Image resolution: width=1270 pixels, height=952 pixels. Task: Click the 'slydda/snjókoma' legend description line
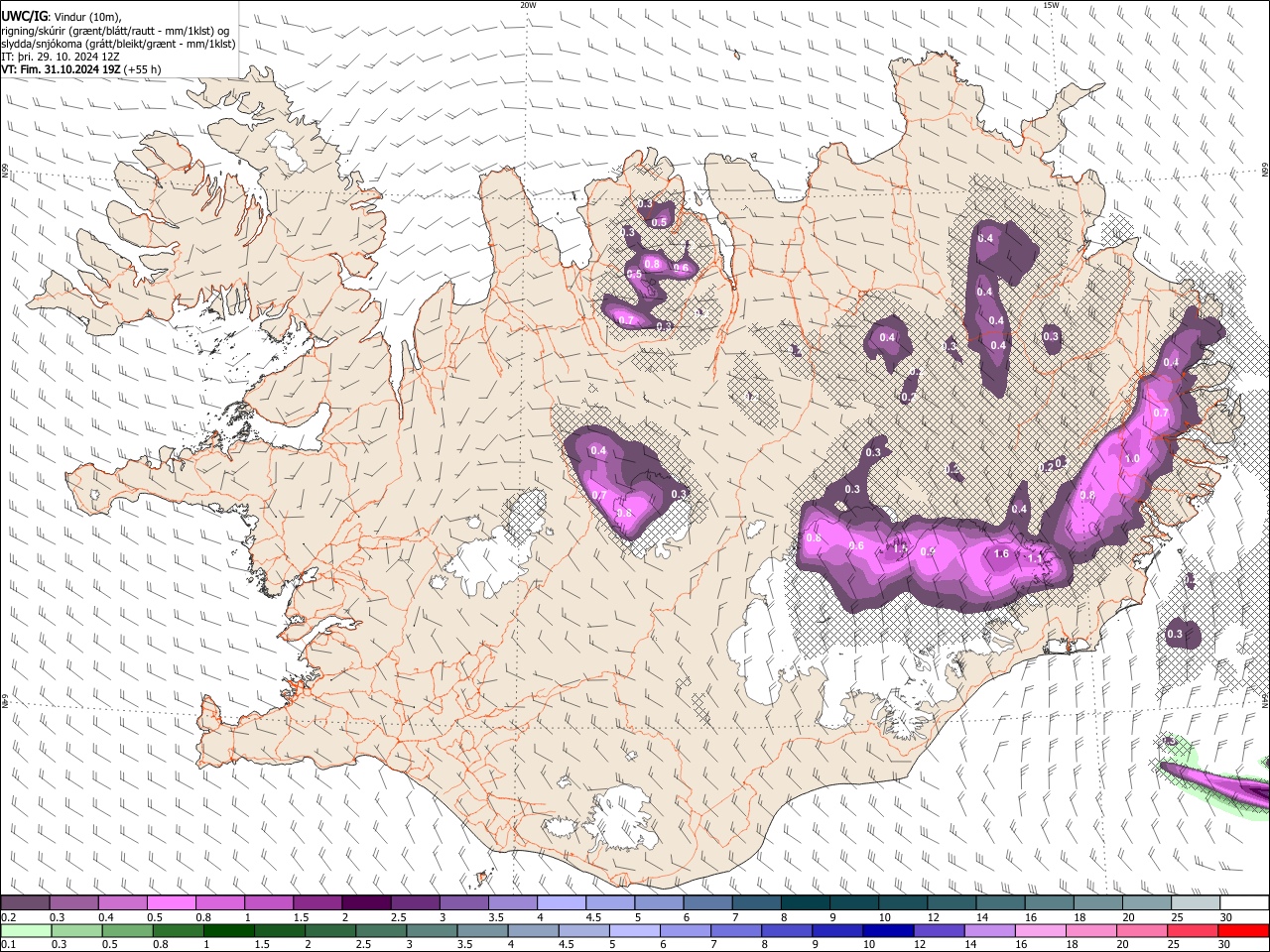[x=118, y=44]
